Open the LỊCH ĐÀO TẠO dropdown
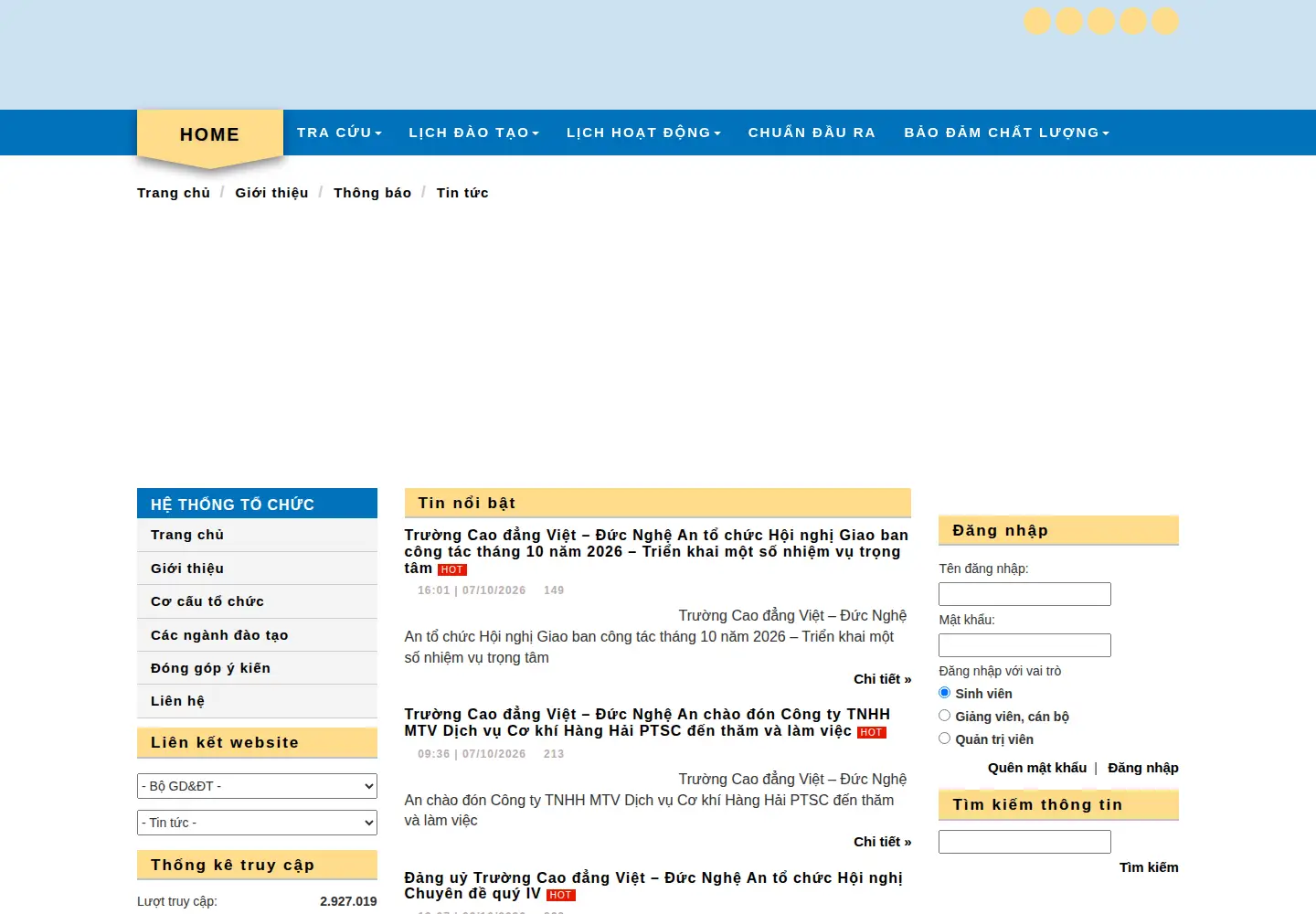 [473, 133]
